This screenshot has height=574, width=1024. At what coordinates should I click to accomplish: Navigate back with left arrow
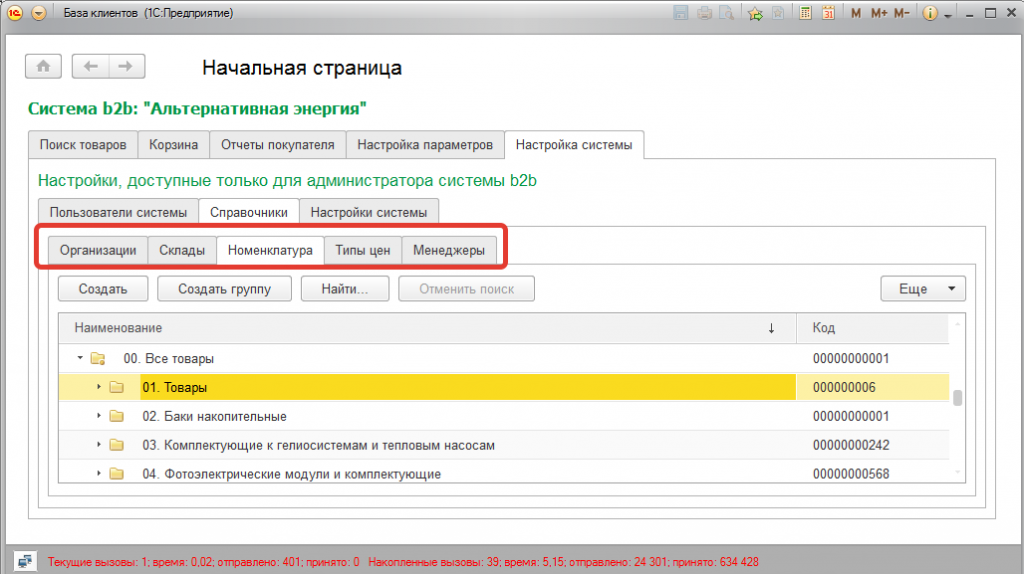[90, 66]
